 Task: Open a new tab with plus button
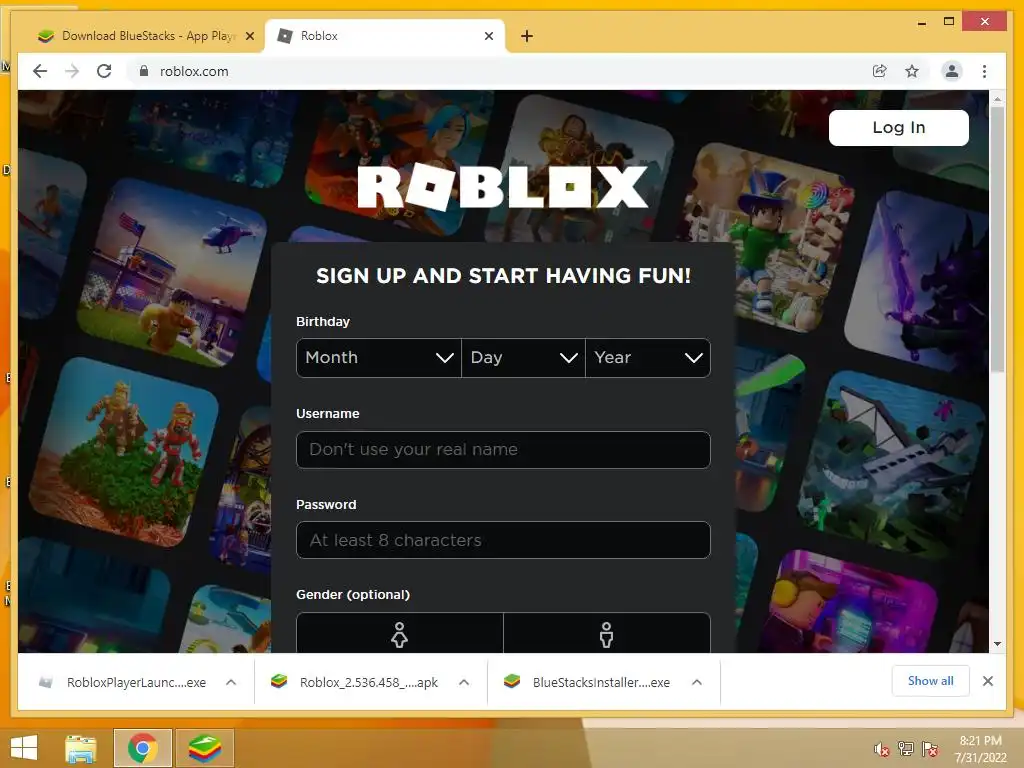point(527,36)
